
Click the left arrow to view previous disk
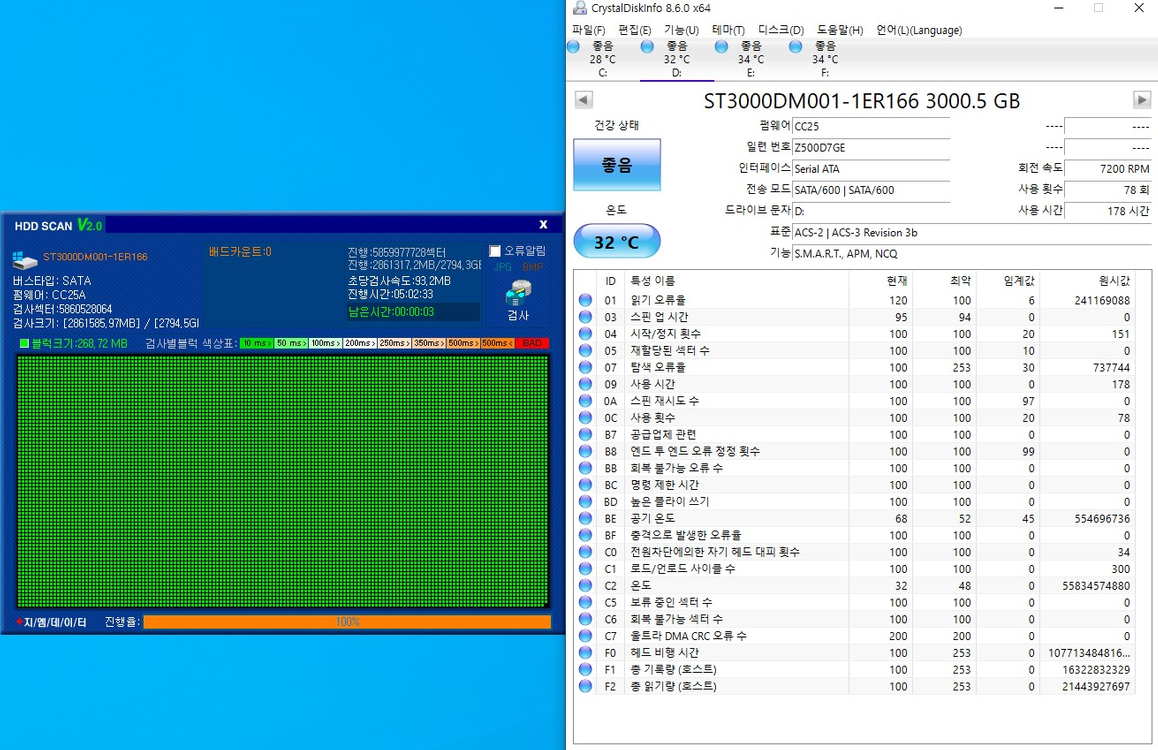[x=582, y=99]
